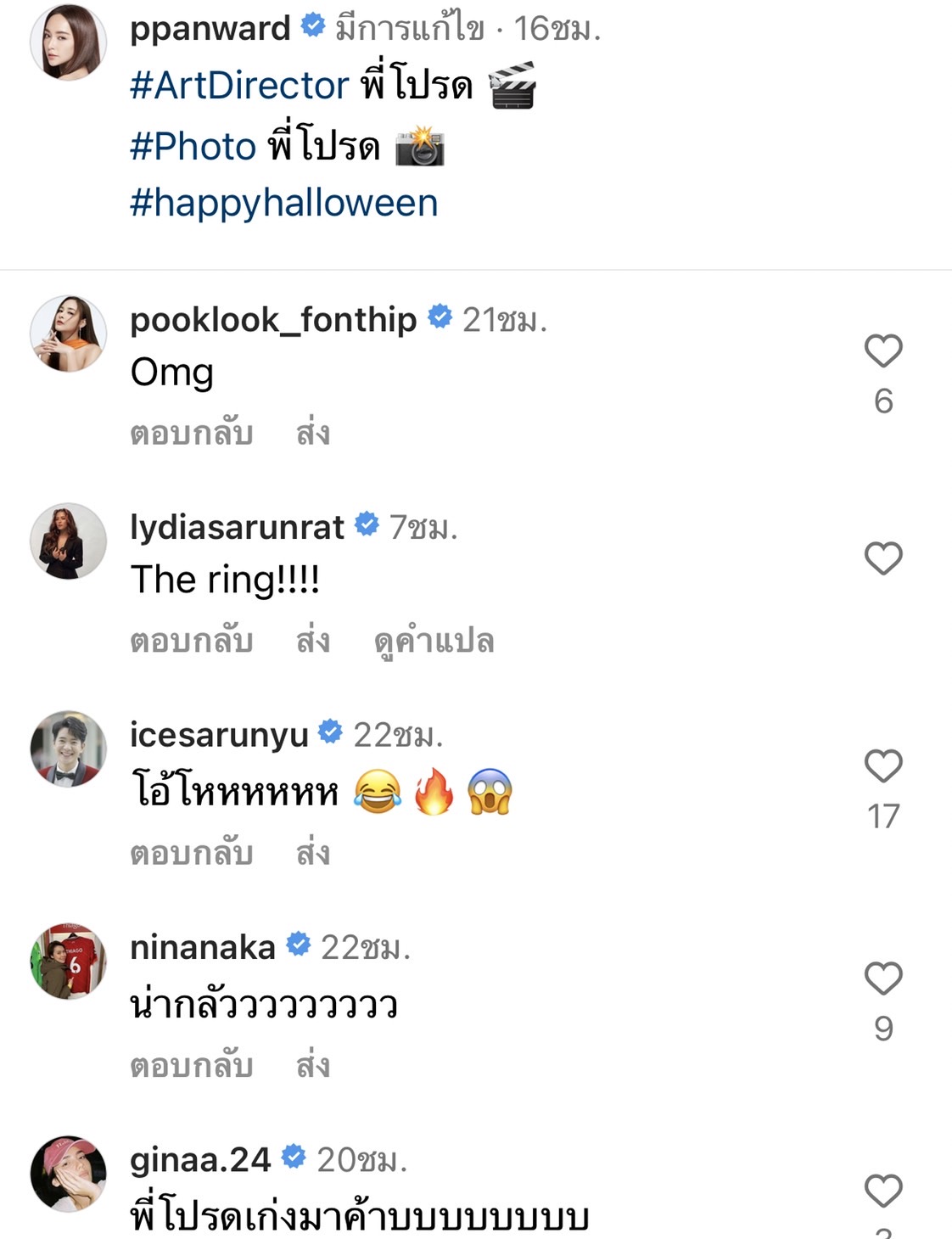Tap heart icon on ginaa.24's comment
Image resolution: width=952 pixels, height=1239 pixels.
point(882,1191)
